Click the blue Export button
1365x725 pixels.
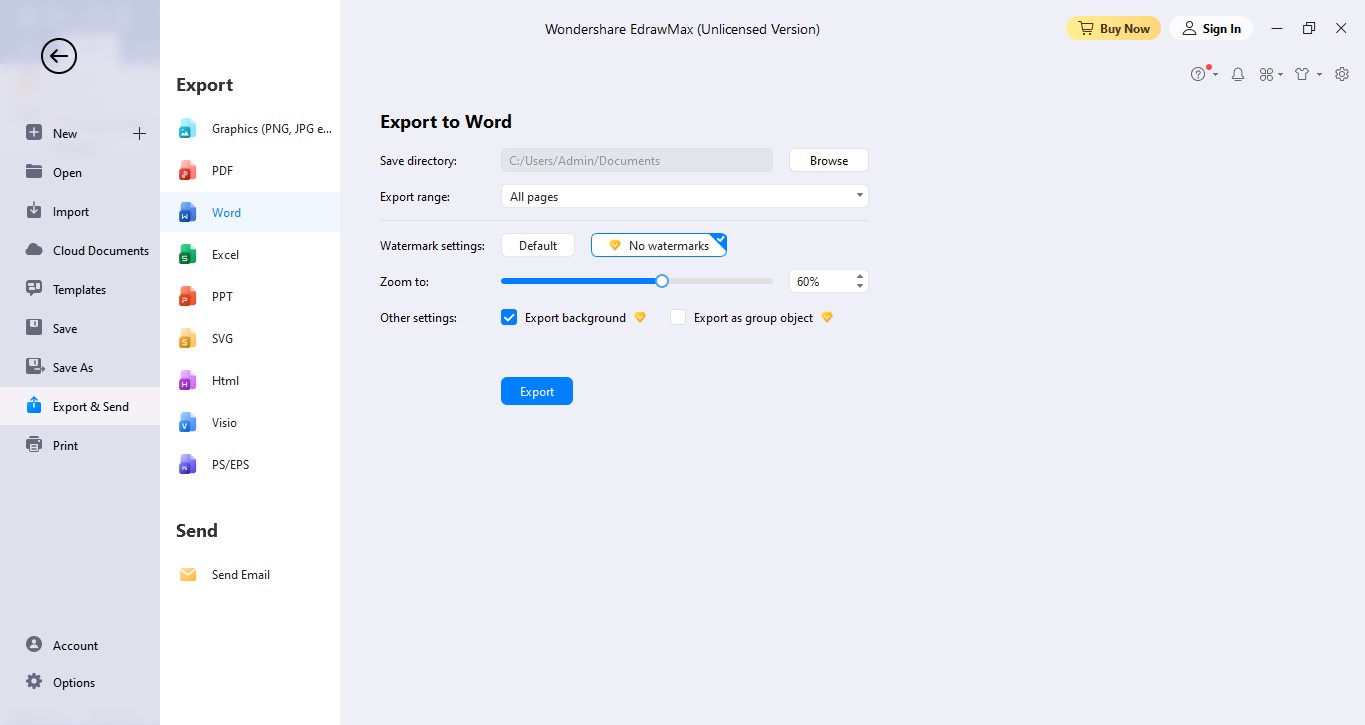(537, 391)
